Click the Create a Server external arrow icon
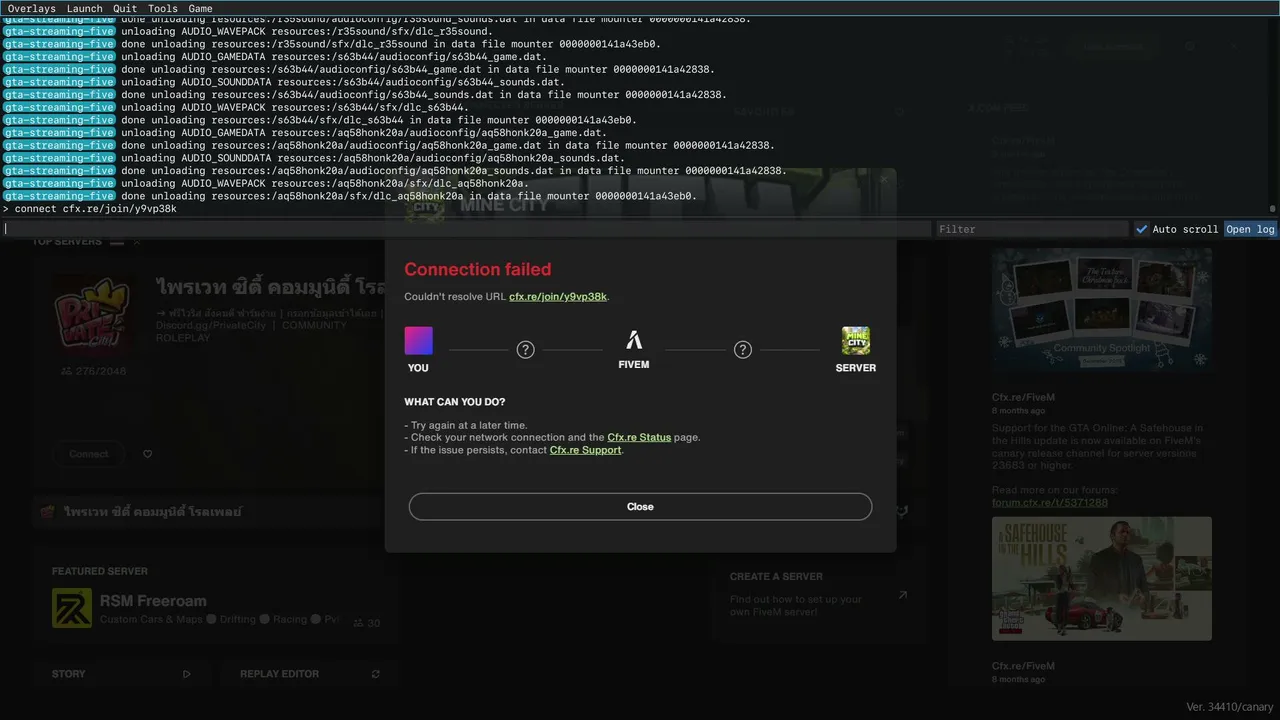Image resolution: width=1280 pixels, height=720 pixels. (902, 595)
